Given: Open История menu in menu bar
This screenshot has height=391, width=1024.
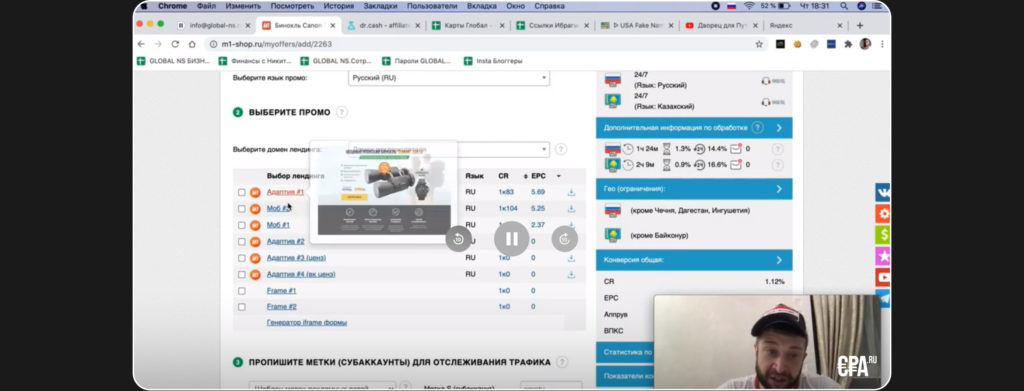Looking at the screenshot, I should pyautogui.click(x=338, y=6).
